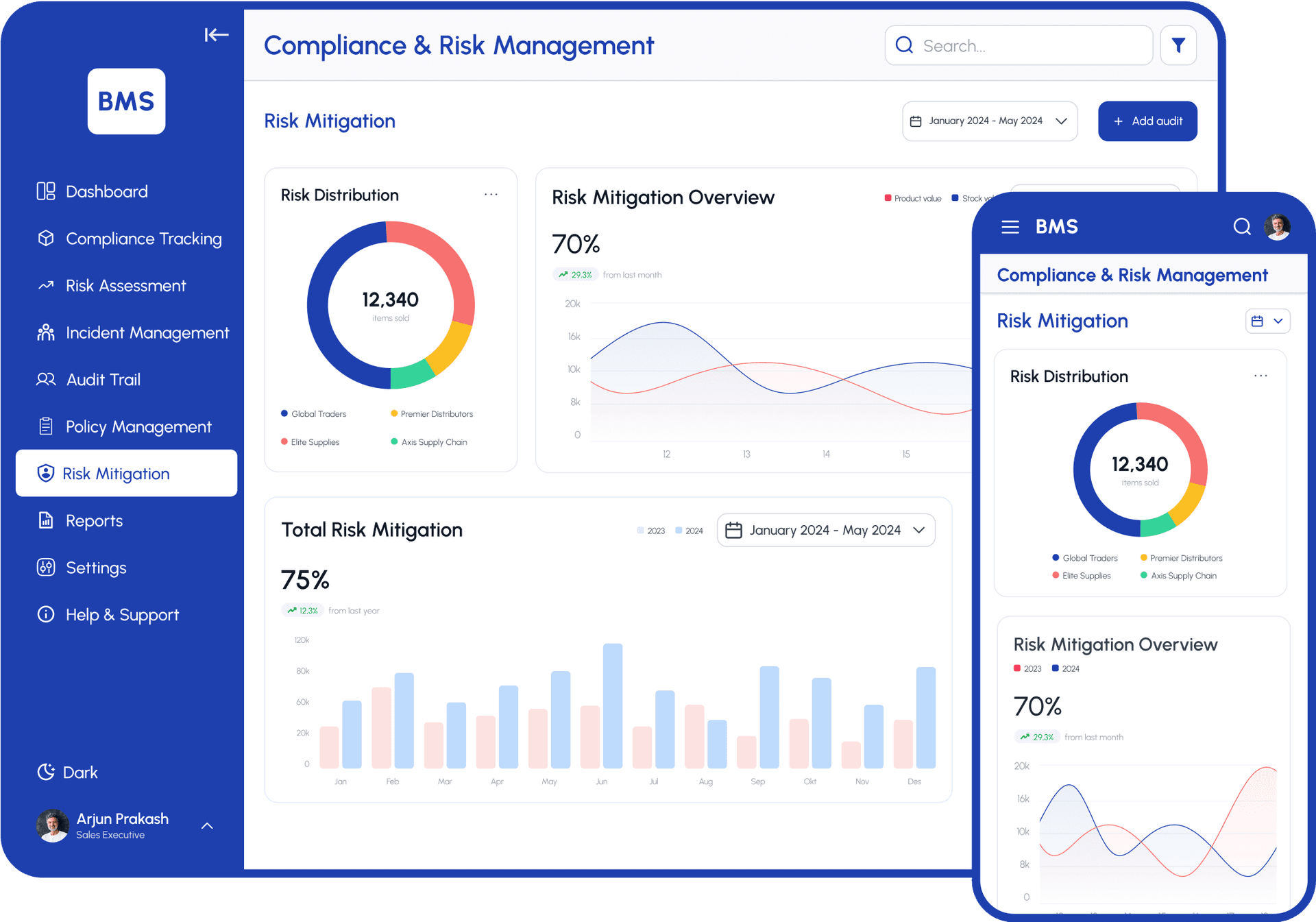Open the January 2024 - May 2024 date dropdown

tap(989, 121)
